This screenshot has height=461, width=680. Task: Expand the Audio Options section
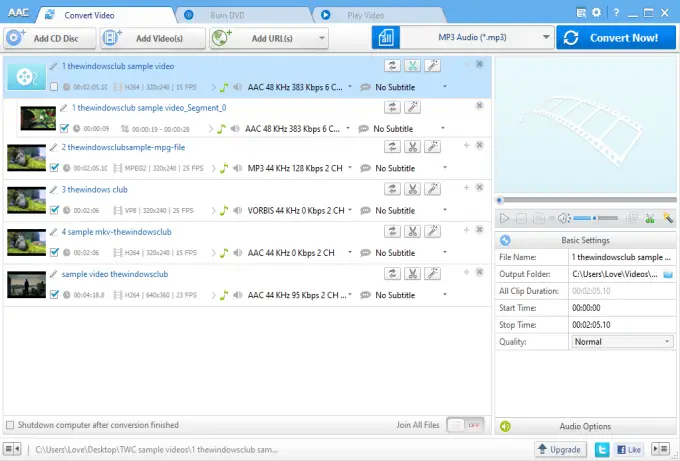[585, 426]
